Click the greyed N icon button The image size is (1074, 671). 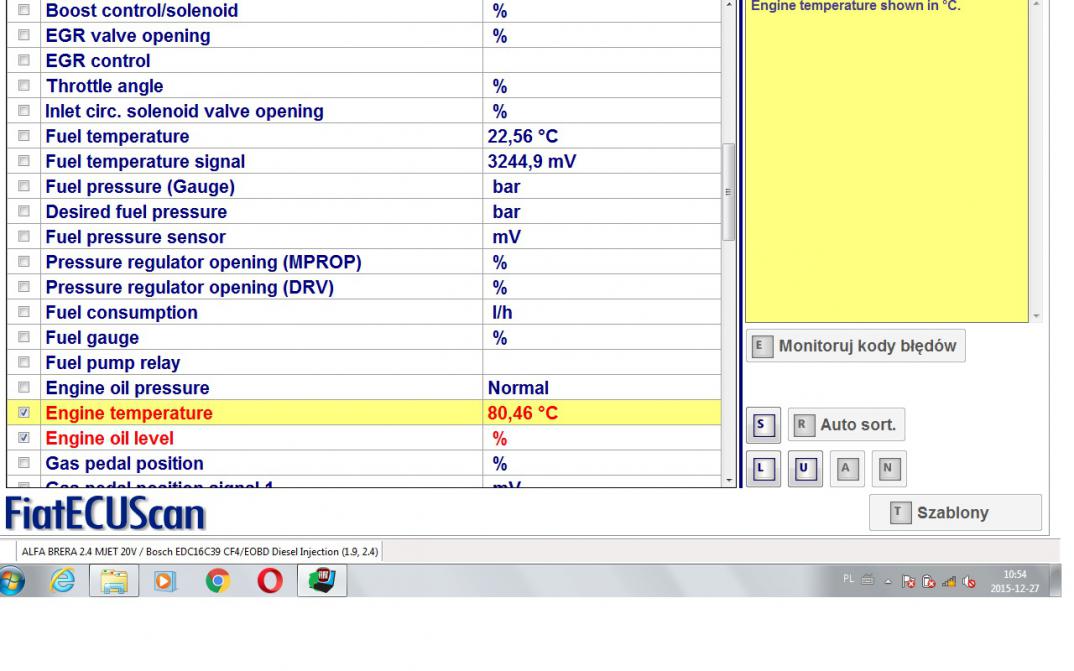889,468
